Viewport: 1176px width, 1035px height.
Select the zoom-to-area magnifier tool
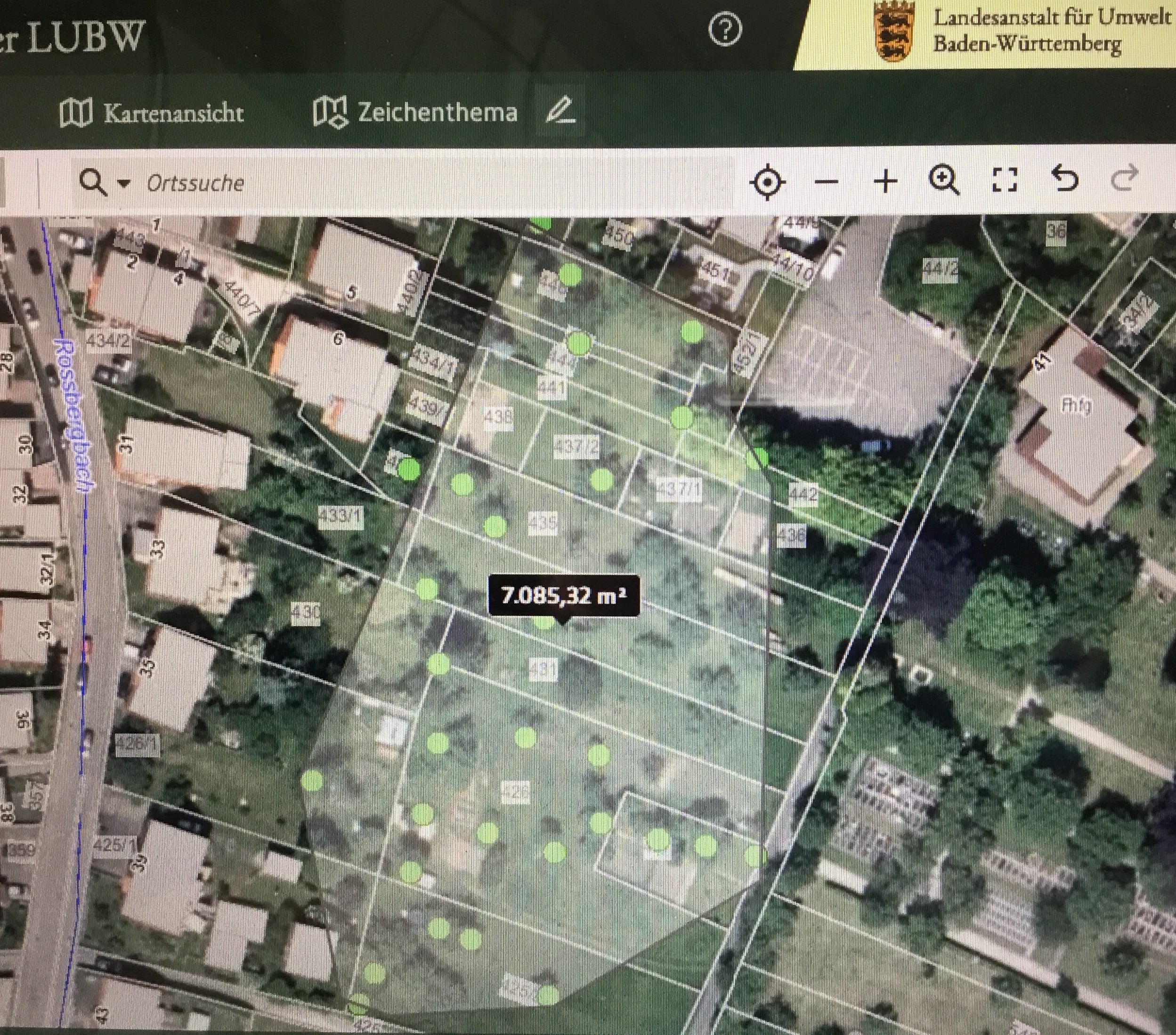[944, 180]
